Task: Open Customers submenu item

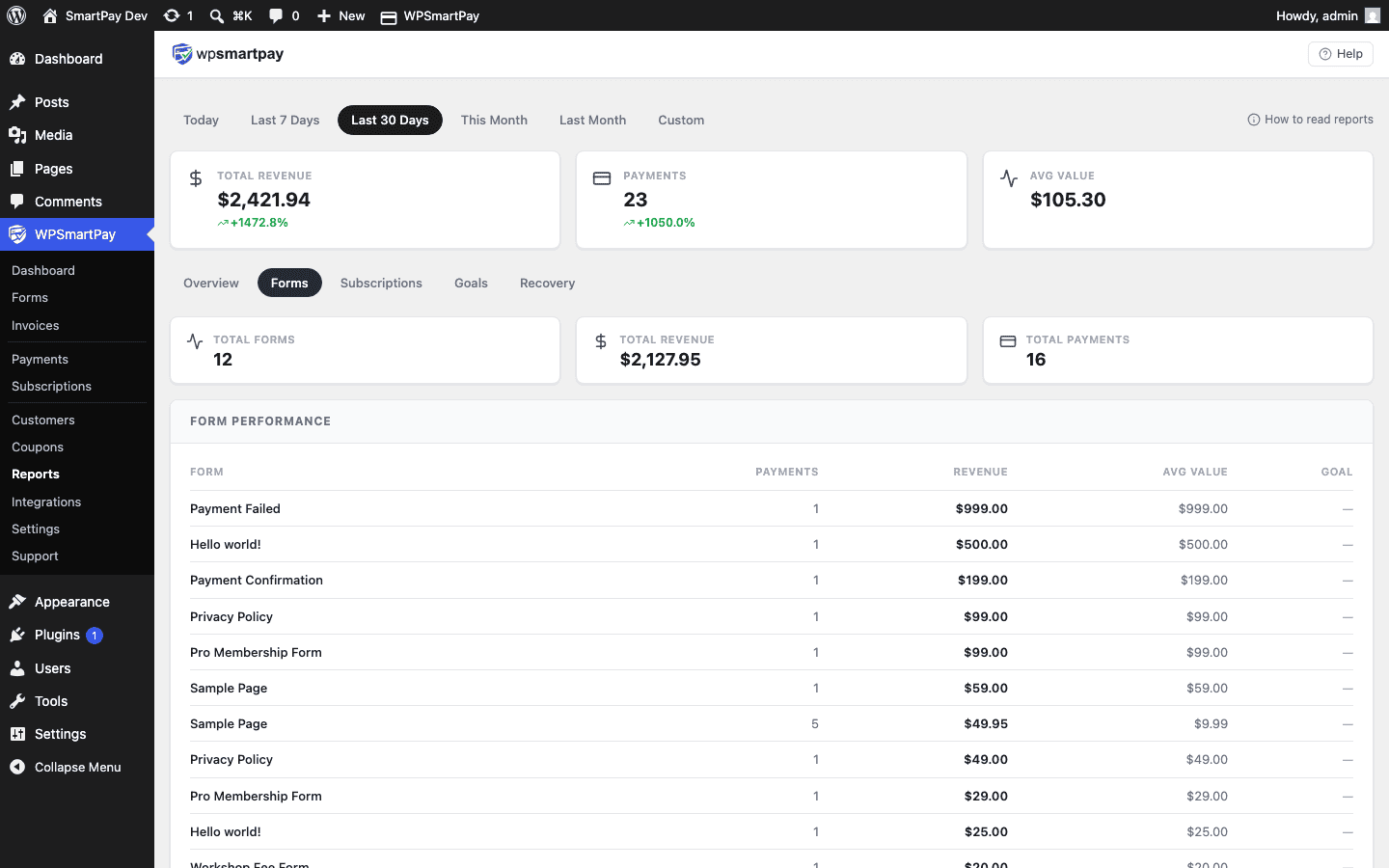Action: 43,420
